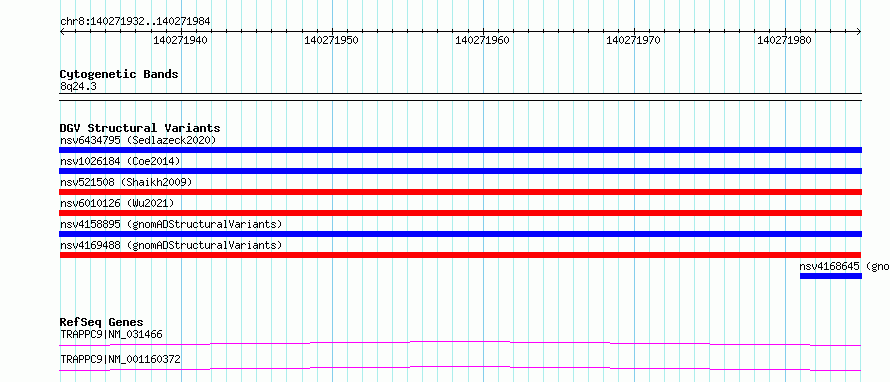Viewport: 890px width, 382px height.
Task: Open the DGV Structural Variants track title
Action: coord(140,128)
